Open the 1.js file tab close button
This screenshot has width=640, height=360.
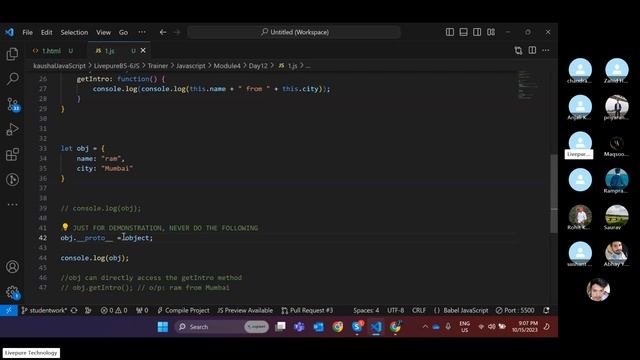click(x=143, y=51)
